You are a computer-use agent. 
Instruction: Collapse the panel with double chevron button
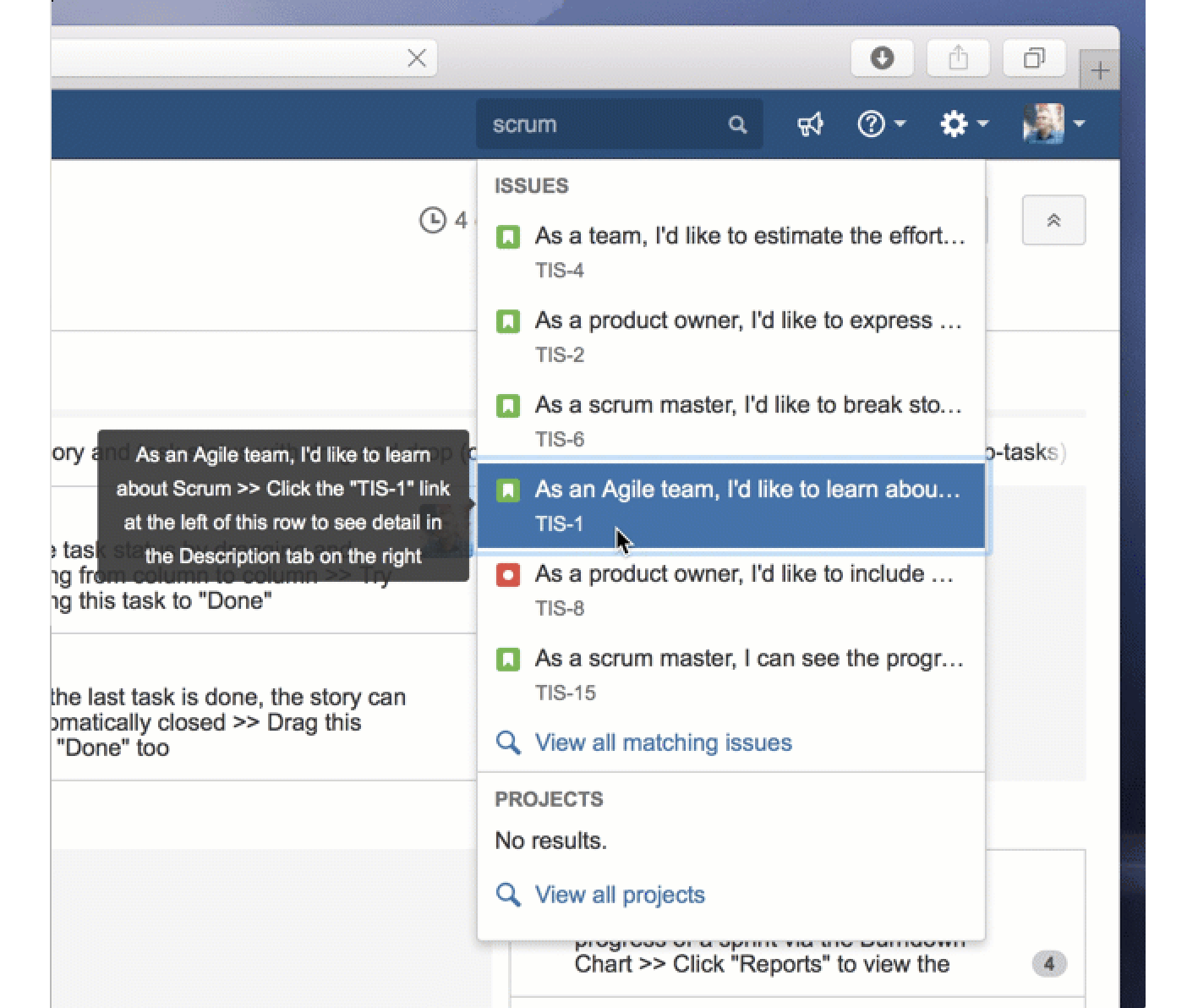(1053, 221)
